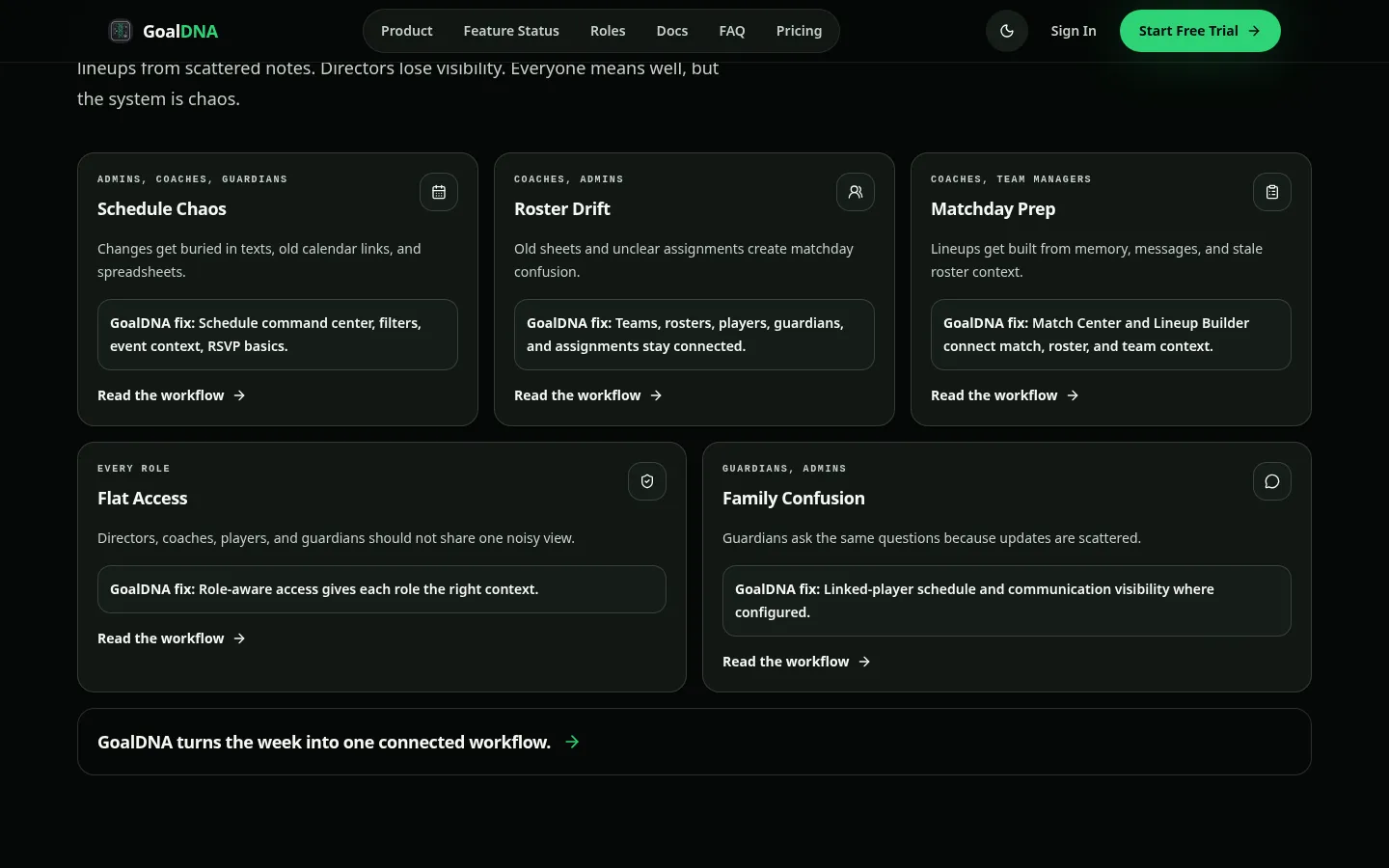Click the shield icon on Flat Access card

click(647, 481)
